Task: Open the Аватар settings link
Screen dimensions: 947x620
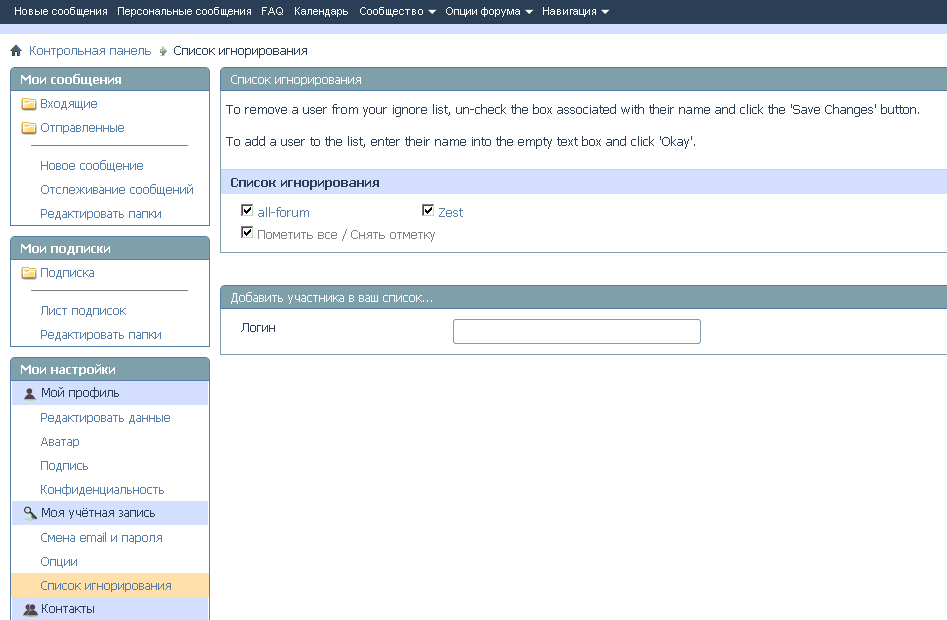Action: [x=60, y=442]
